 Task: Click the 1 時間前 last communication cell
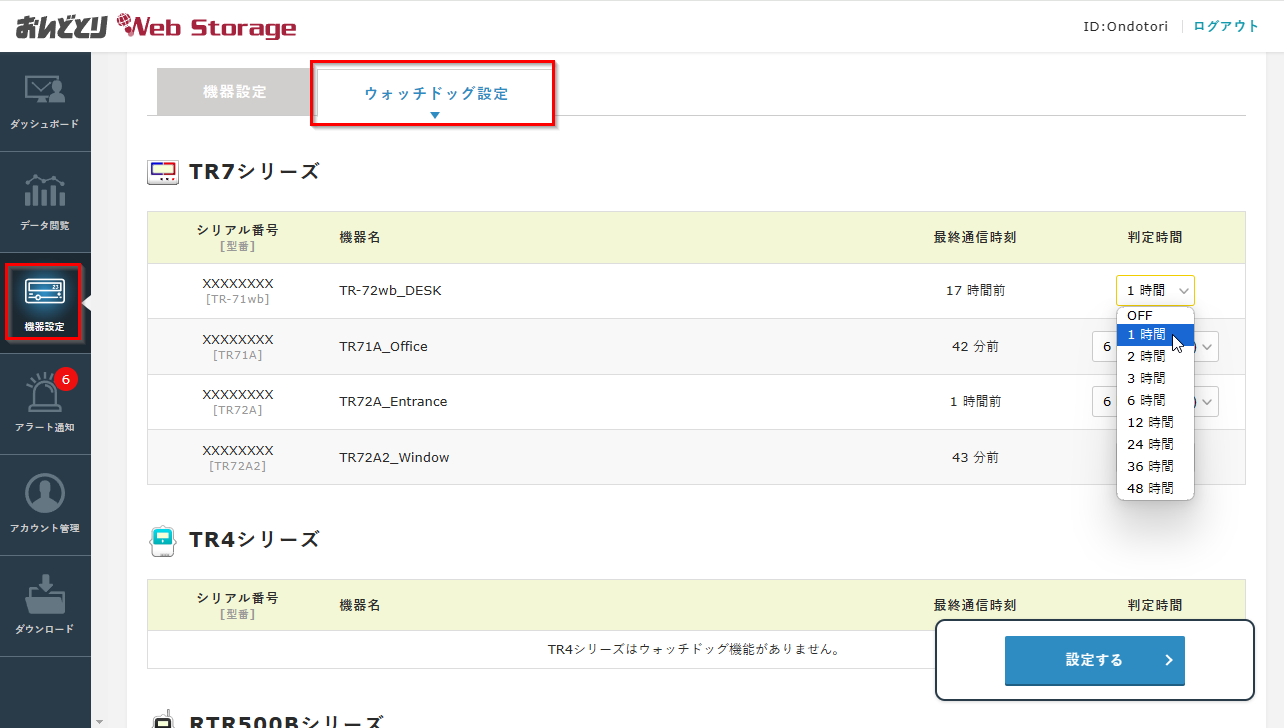point(975,402)
